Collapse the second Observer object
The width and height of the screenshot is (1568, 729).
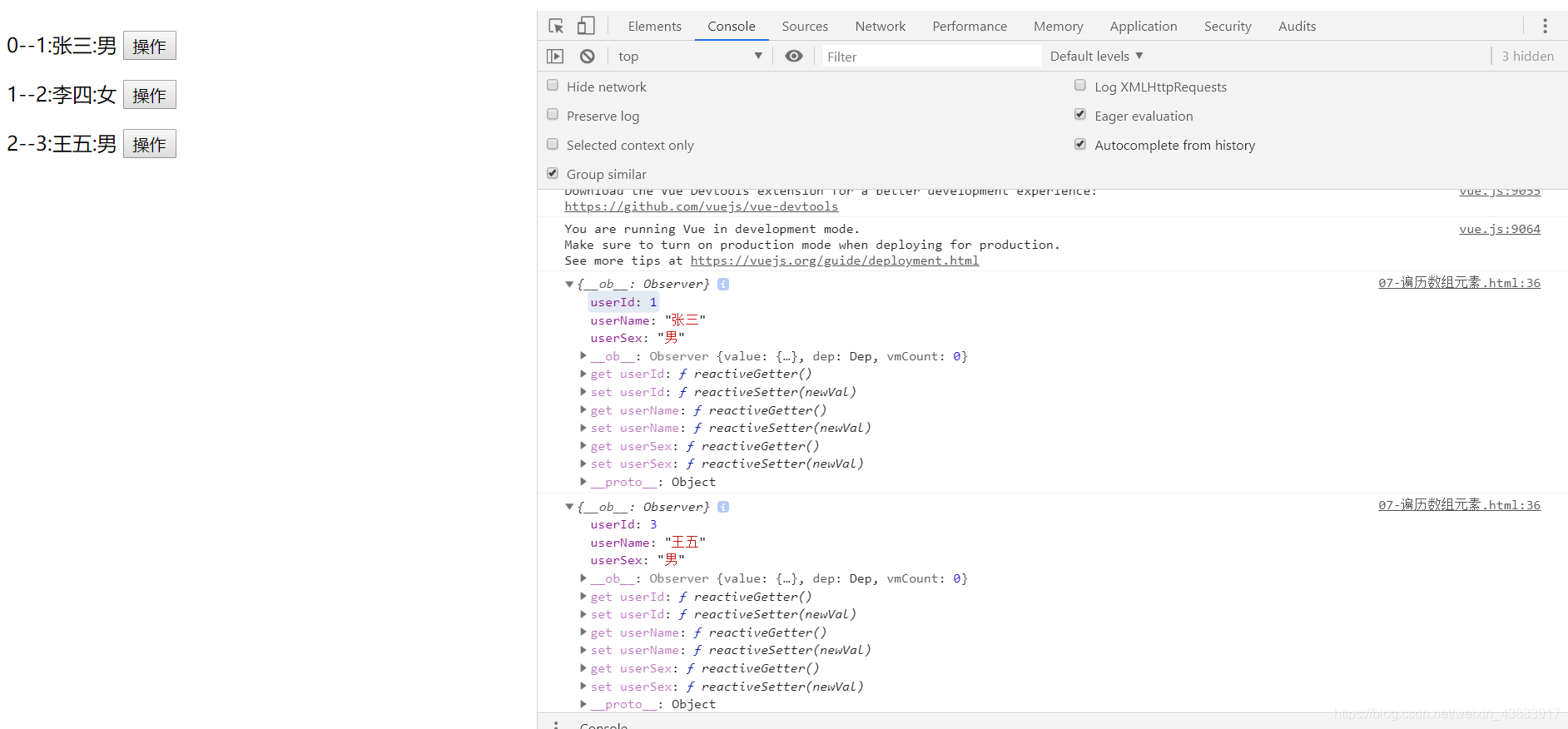[569, 507]
